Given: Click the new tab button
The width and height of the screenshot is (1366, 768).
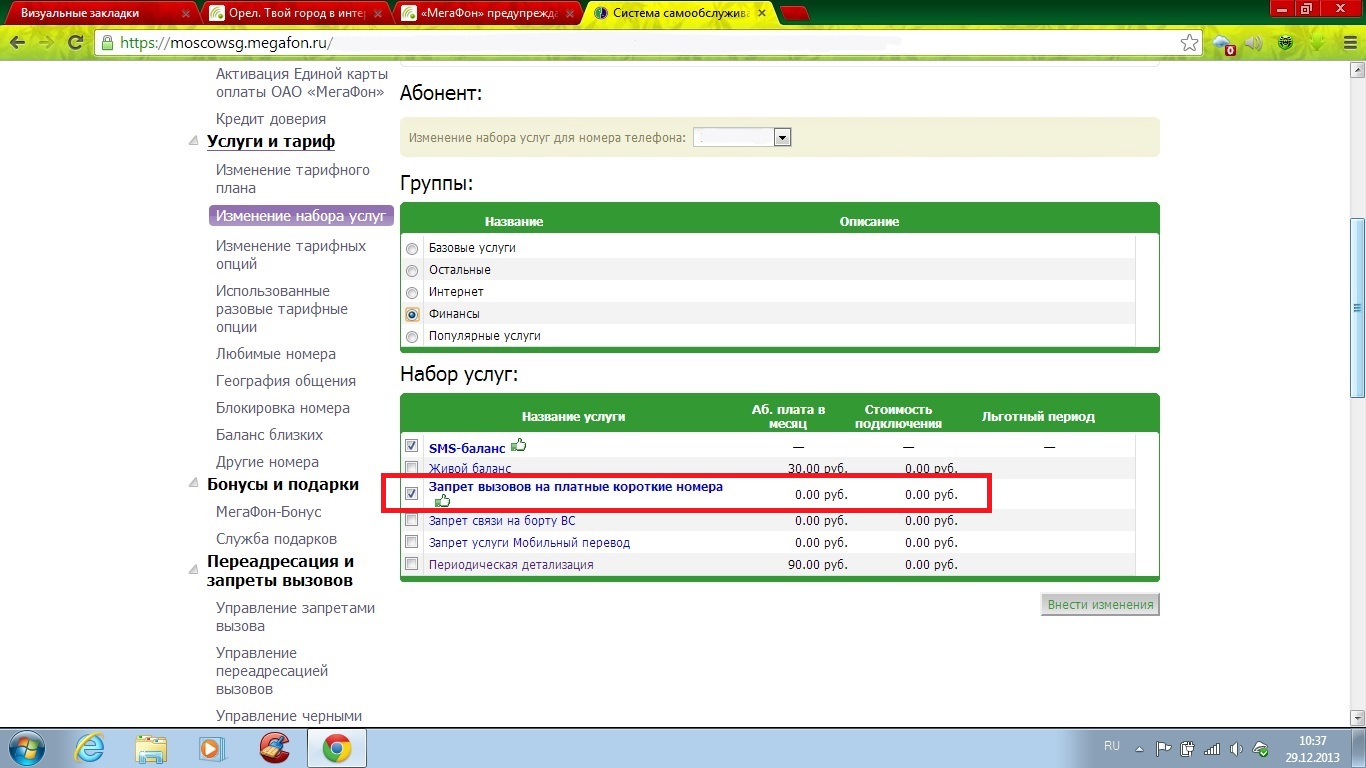Looking at the screenshot, I should (794, 13).
